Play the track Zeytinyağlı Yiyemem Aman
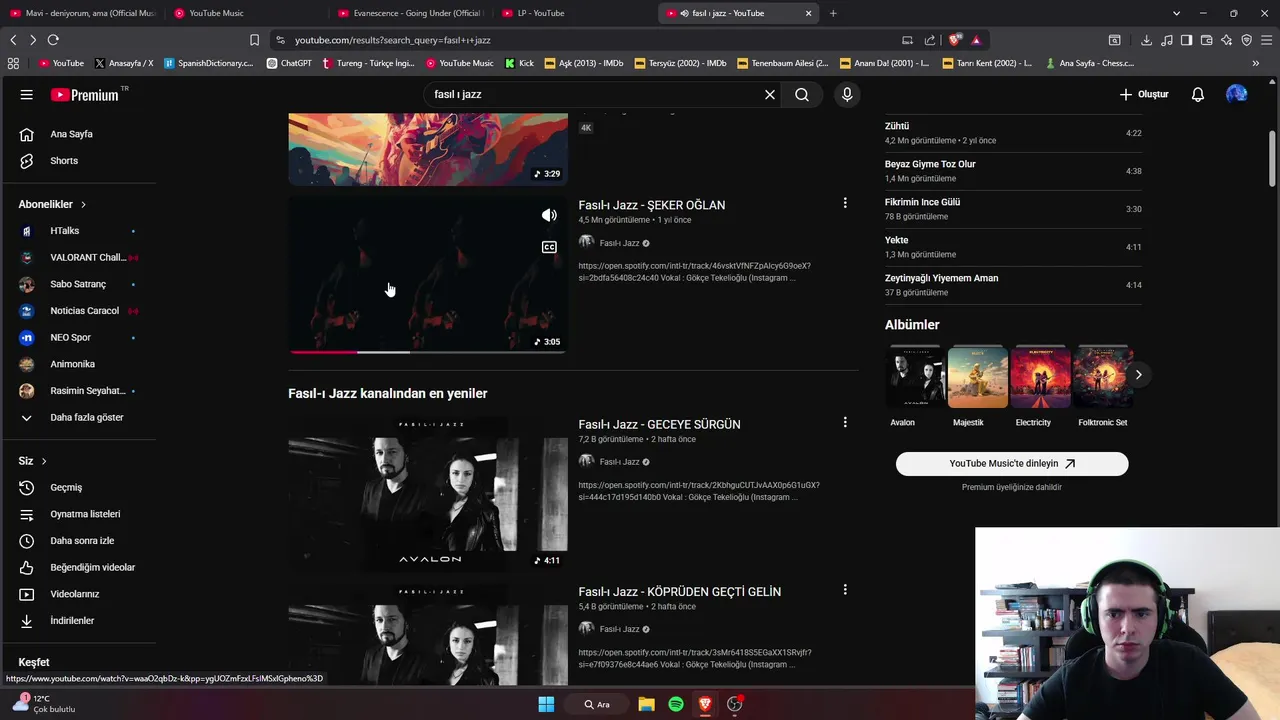1280x720 pixels. click(x=1013, y=285)
